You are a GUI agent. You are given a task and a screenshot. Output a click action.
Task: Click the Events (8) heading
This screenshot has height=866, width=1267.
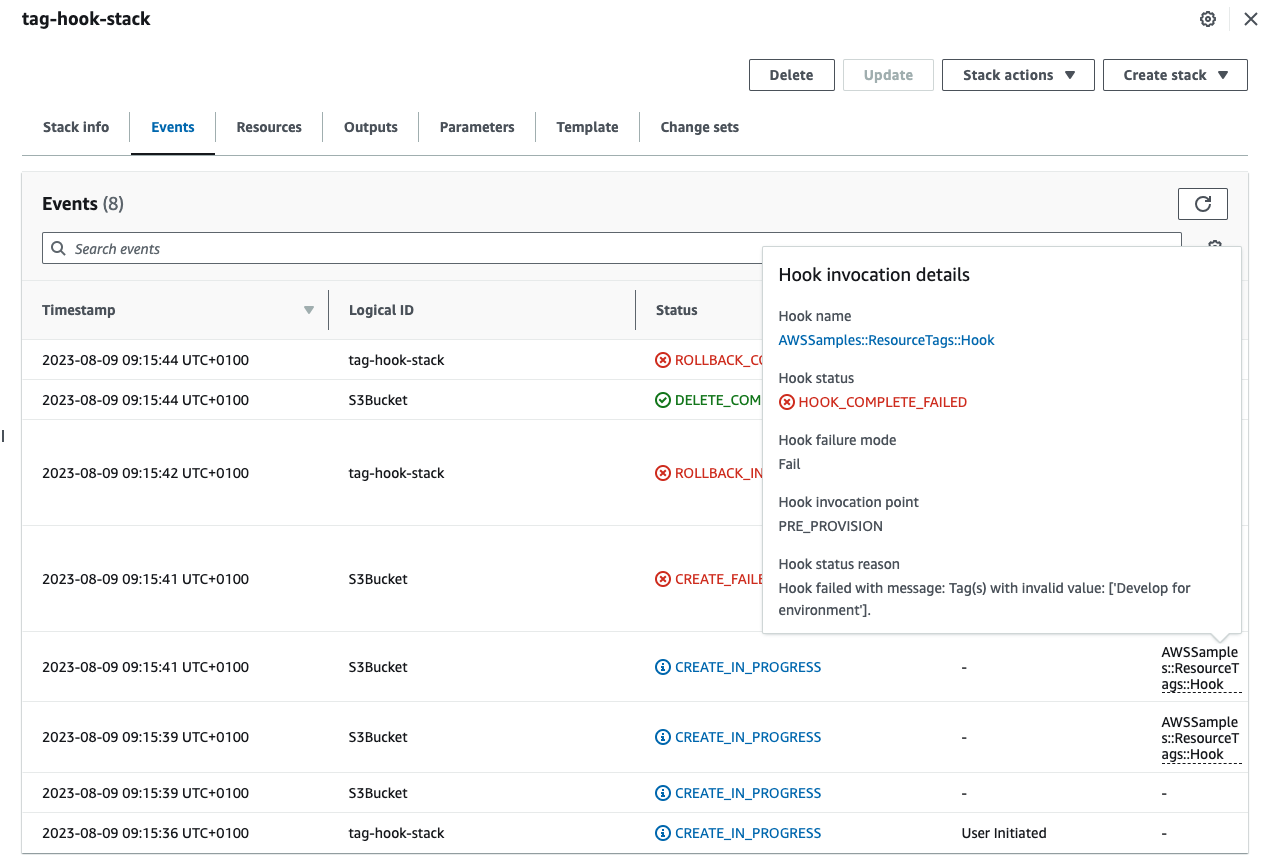83,204
